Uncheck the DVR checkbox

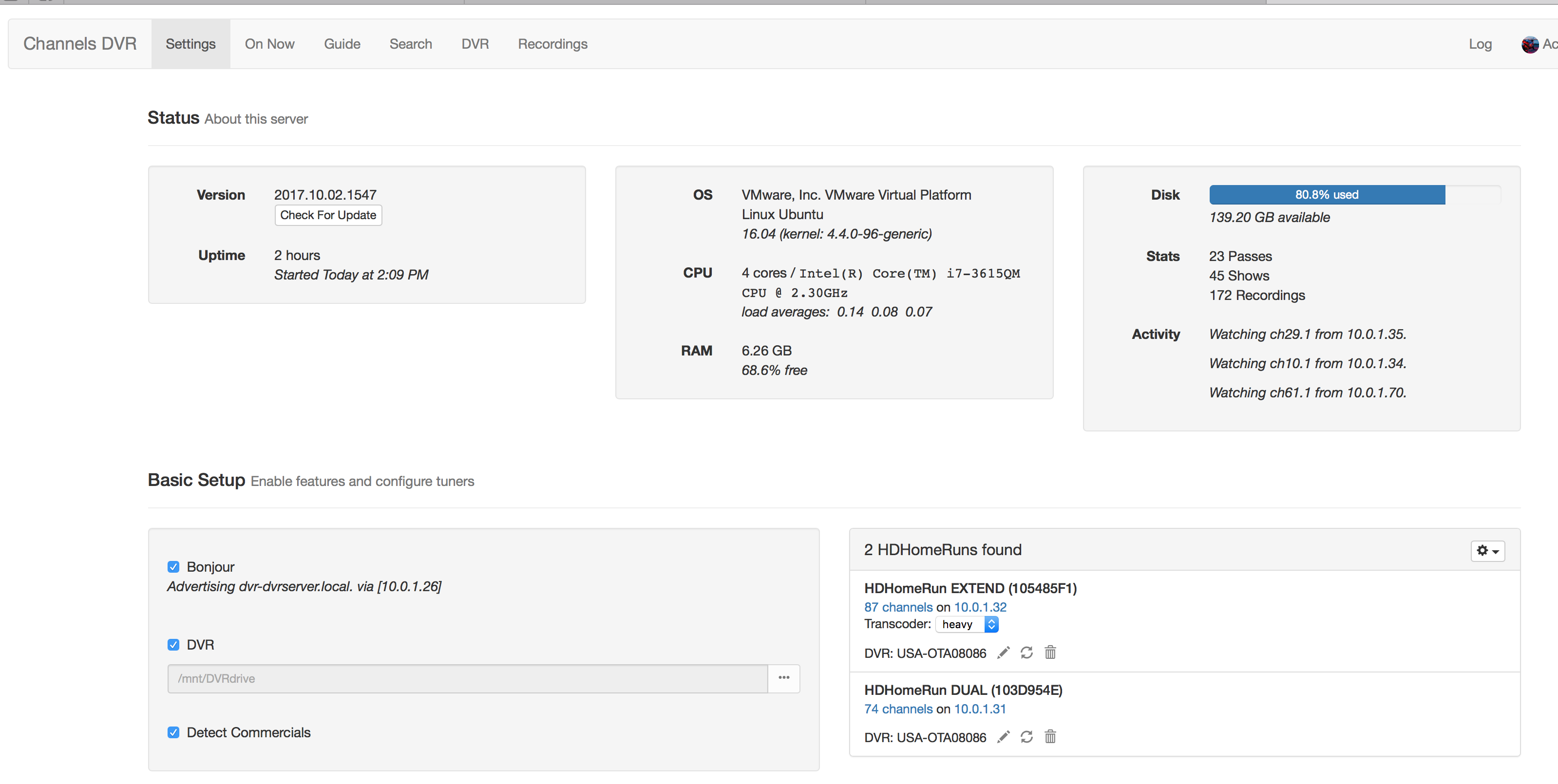173,645
